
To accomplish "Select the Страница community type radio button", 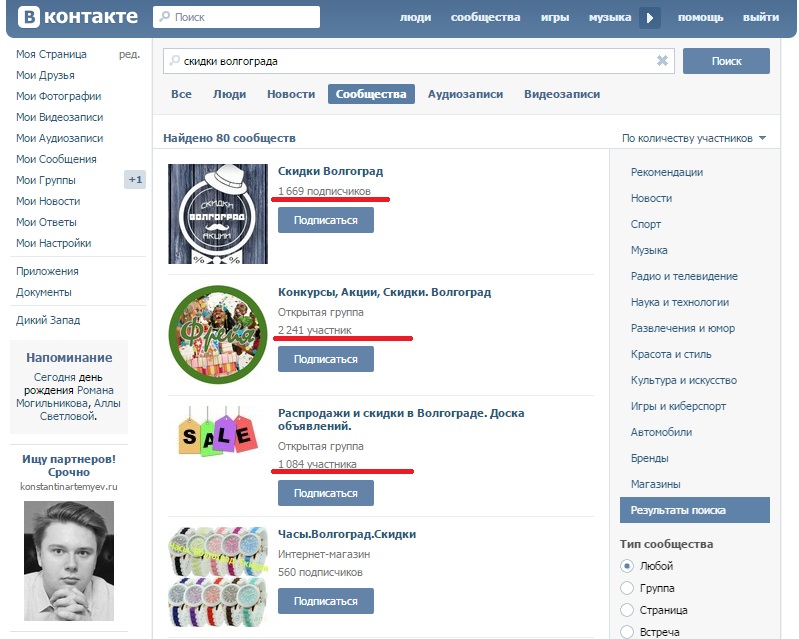I will pyautogui.click(x=627, y=610).
